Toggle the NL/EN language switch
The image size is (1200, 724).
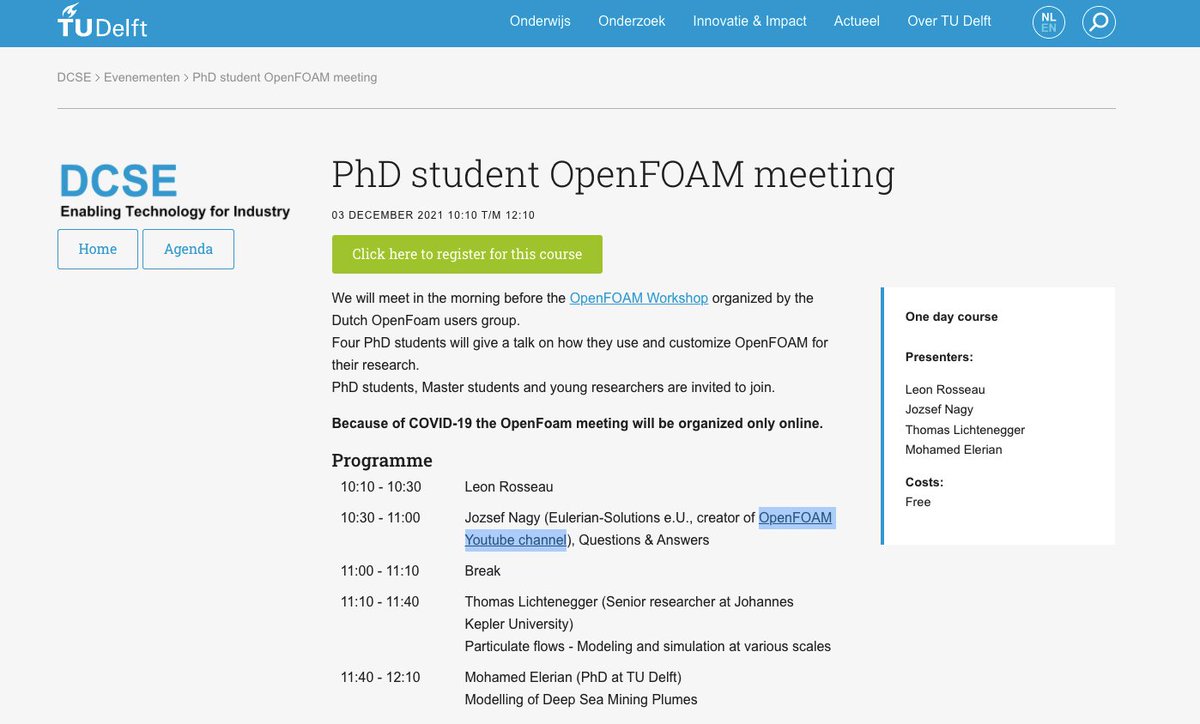tap(1048, 22)
